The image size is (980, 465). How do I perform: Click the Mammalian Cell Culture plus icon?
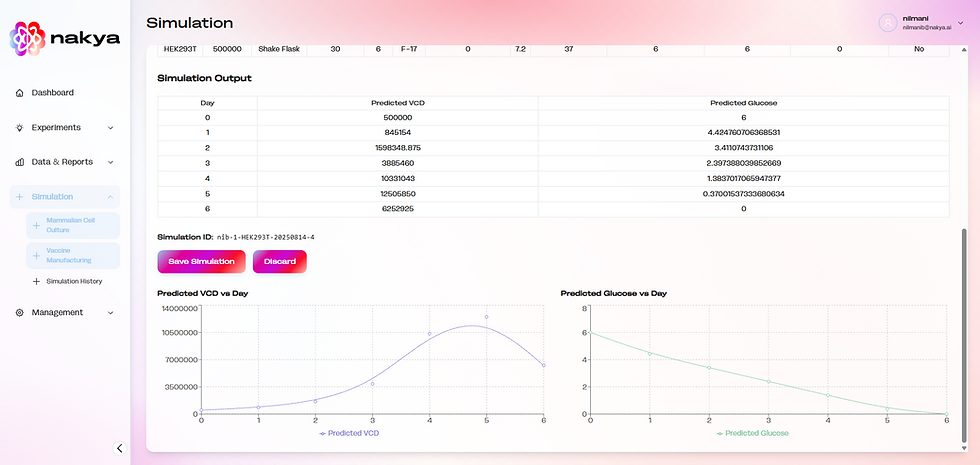coord(36,225)
